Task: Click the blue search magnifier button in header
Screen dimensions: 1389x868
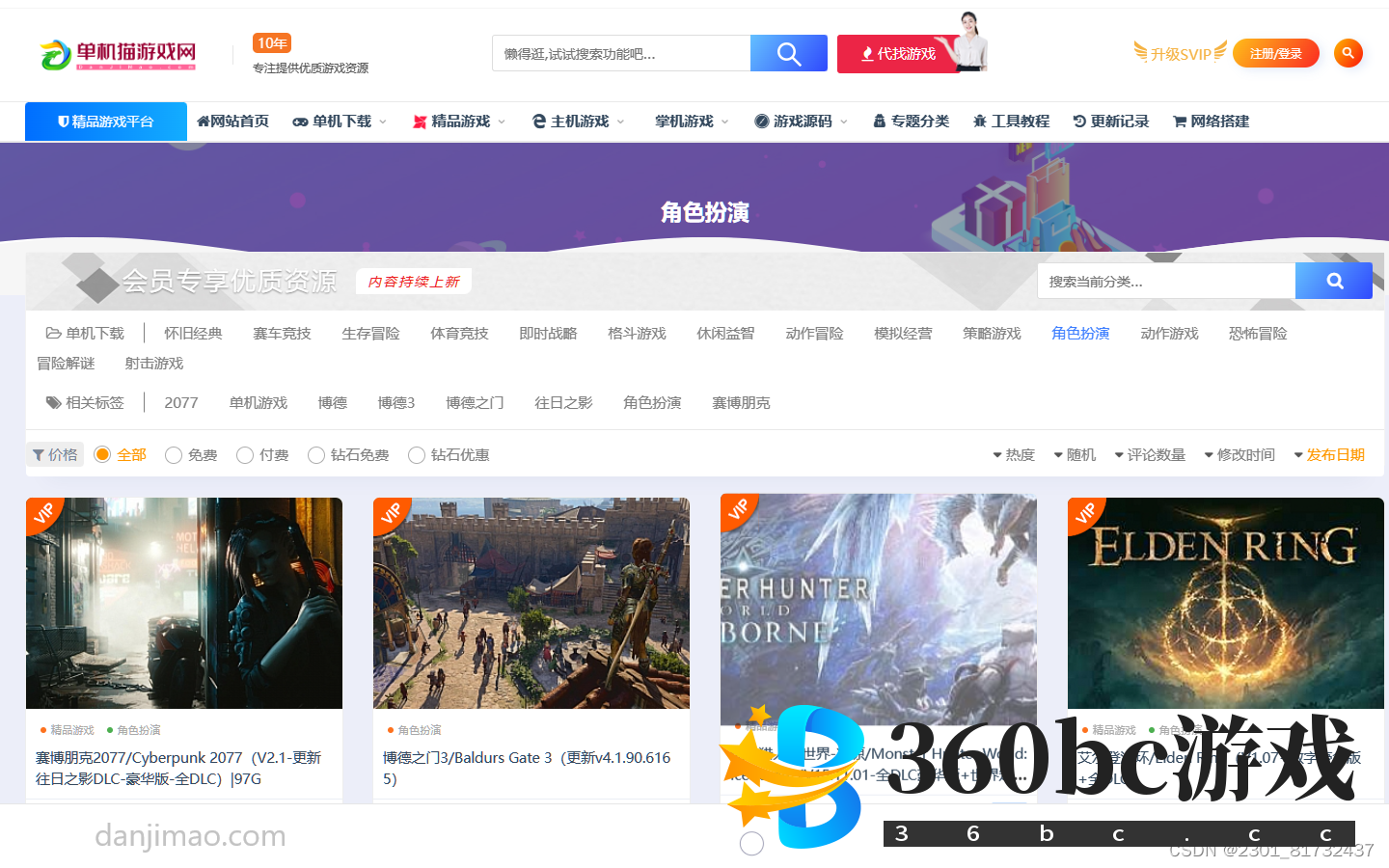Action: coord(788,53)
